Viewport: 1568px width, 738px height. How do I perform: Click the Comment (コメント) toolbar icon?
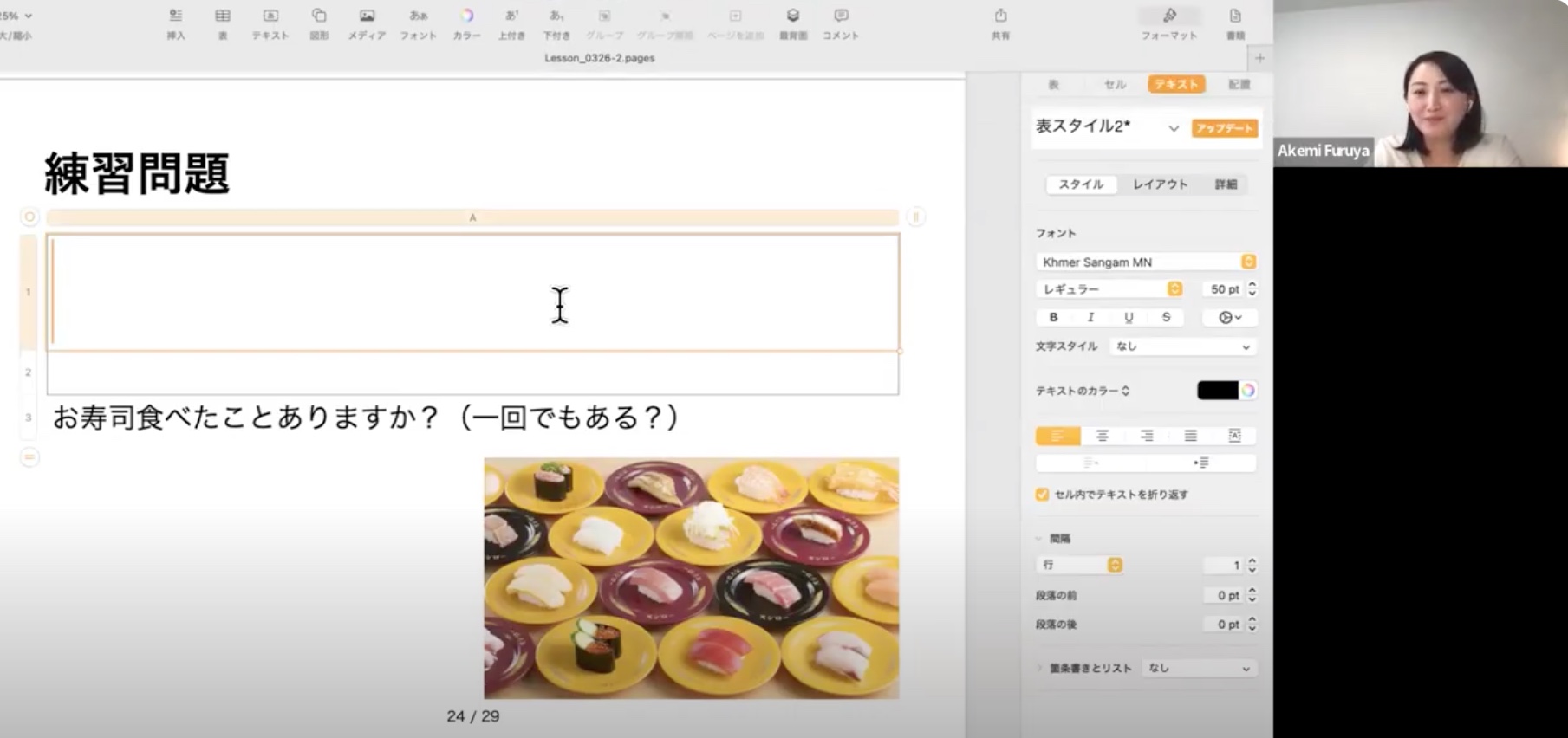841,23
